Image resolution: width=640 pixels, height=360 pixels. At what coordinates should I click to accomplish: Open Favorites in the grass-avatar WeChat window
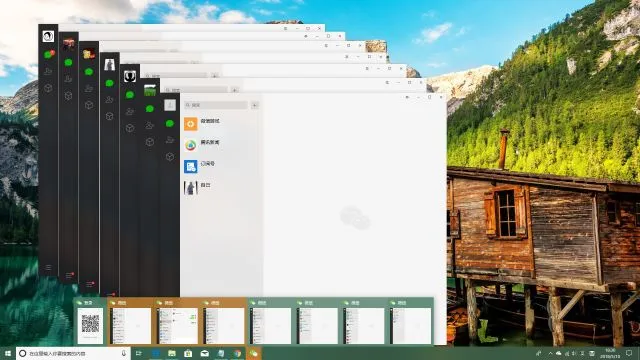pyautogui.click(x=150, y=142)
